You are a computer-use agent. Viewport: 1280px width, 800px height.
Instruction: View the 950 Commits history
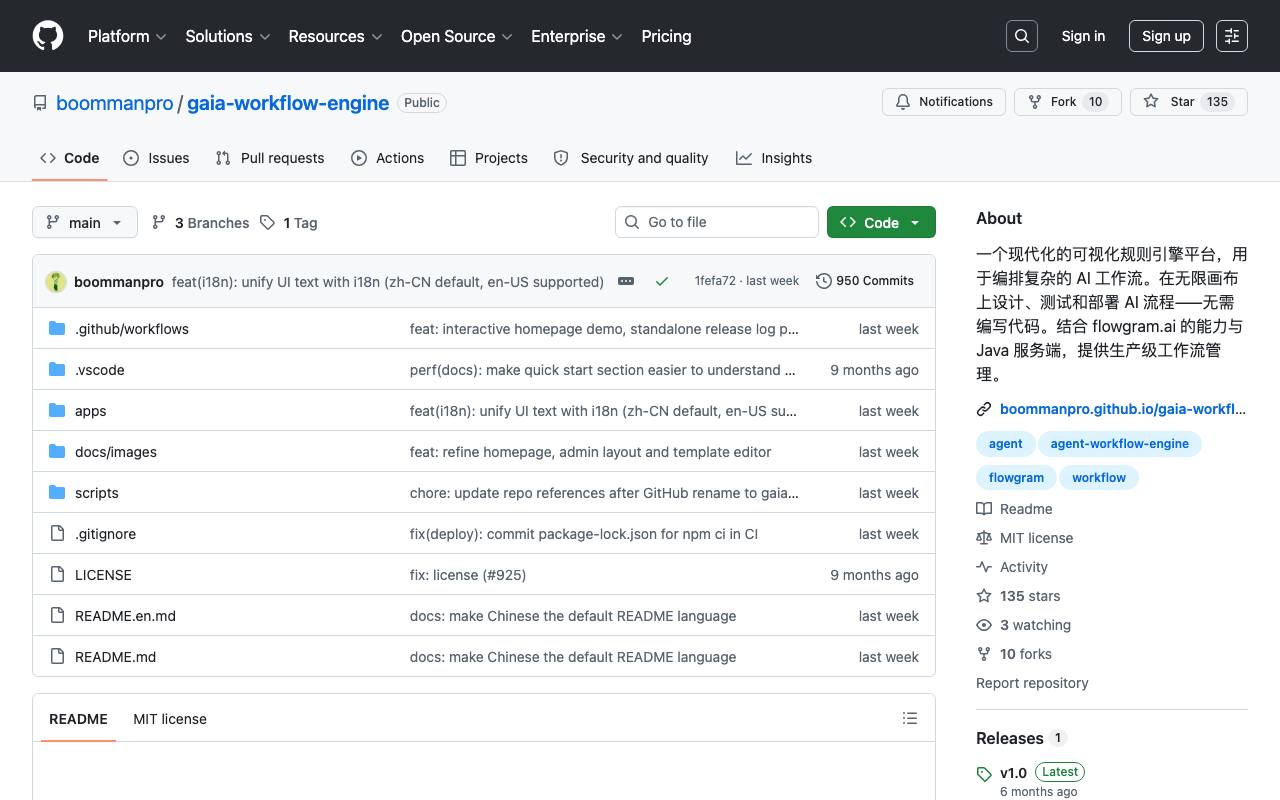pos(866,281)
